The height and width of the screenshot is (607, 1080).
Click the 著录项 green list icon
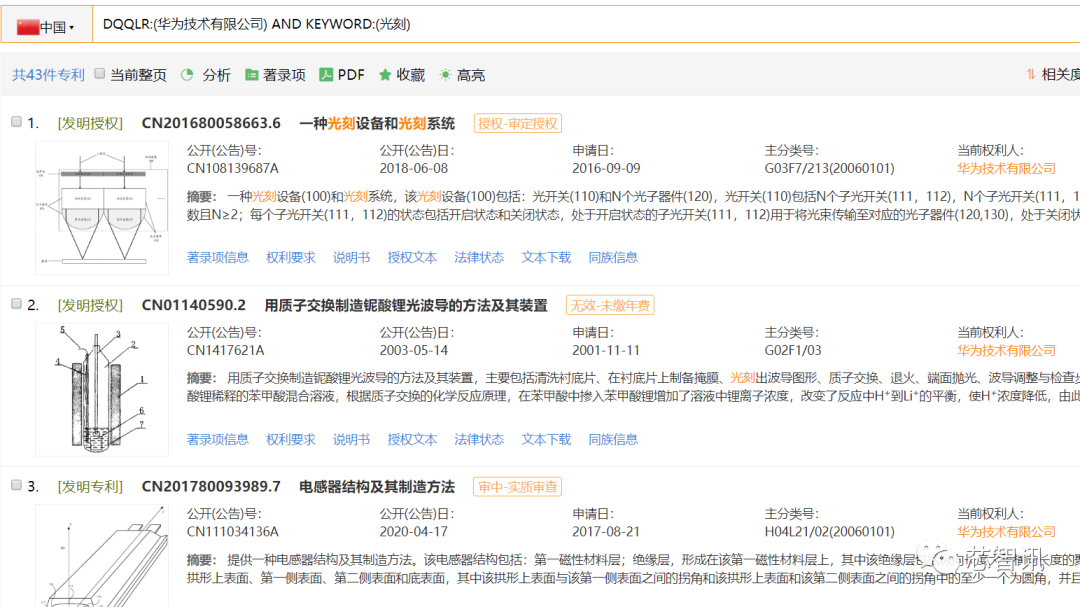click(x=251, y=74)
